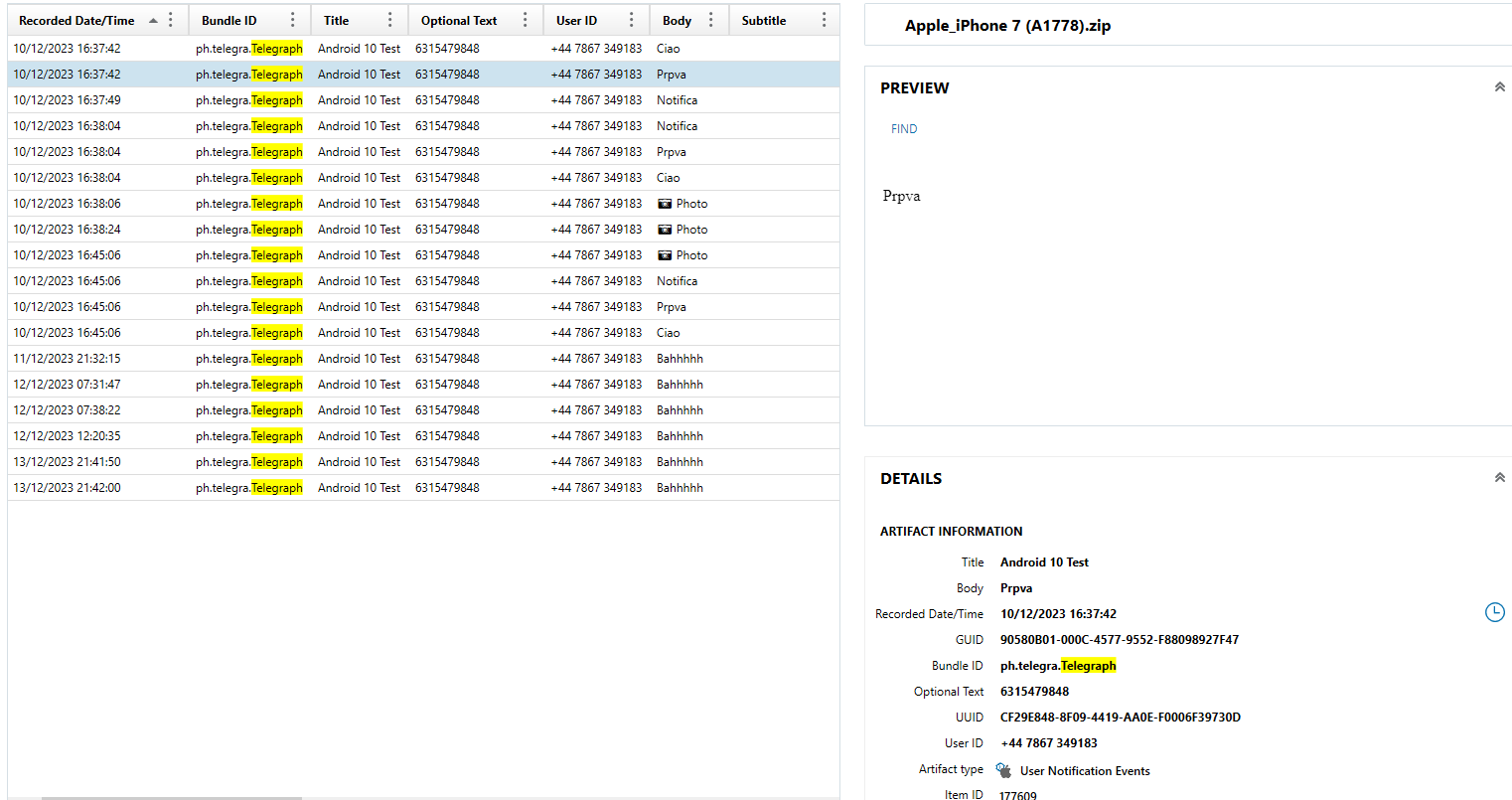Viewport: 1512px width, 800px height.
Task: Open Title column options menu
Action: pos(389,20)
